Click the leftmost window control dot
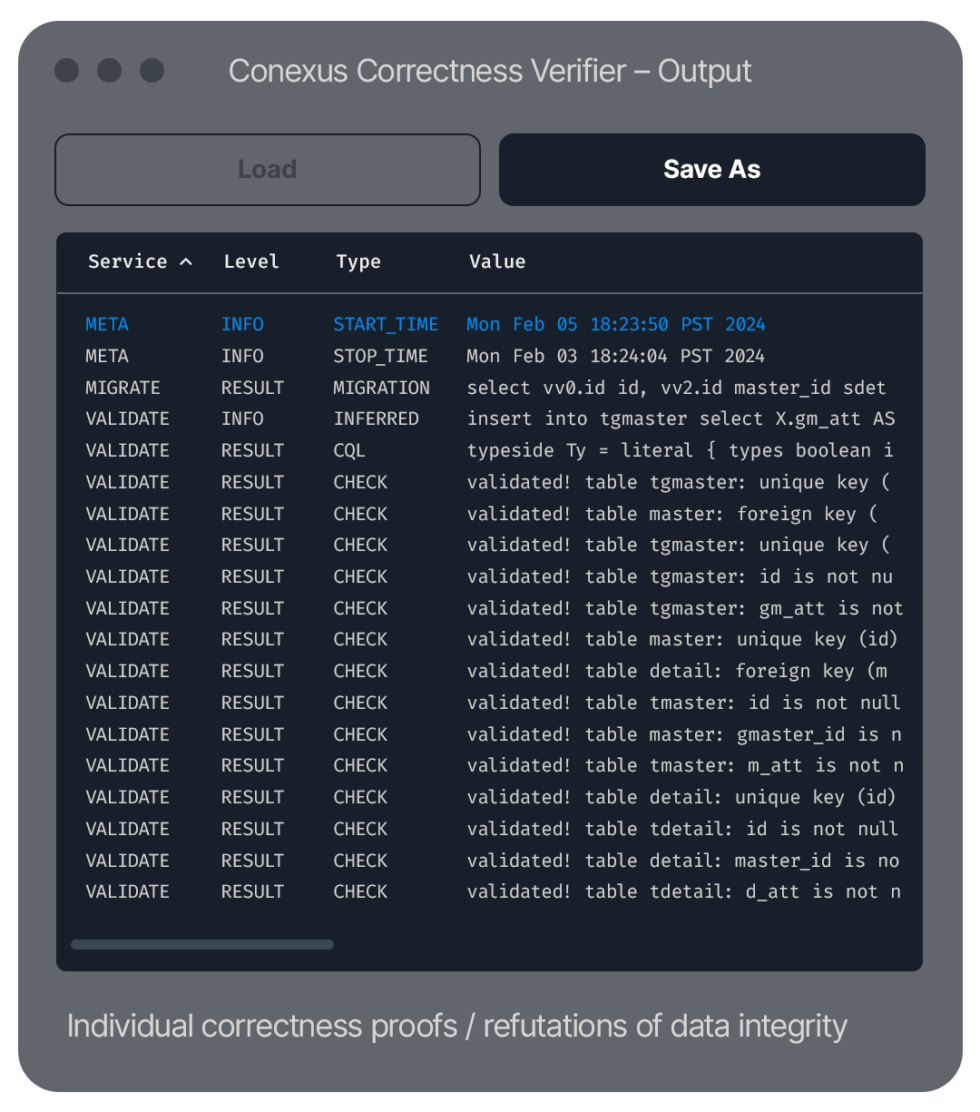Image resolution: width=980 pixels, height=1112 pixels. [67, 71]
